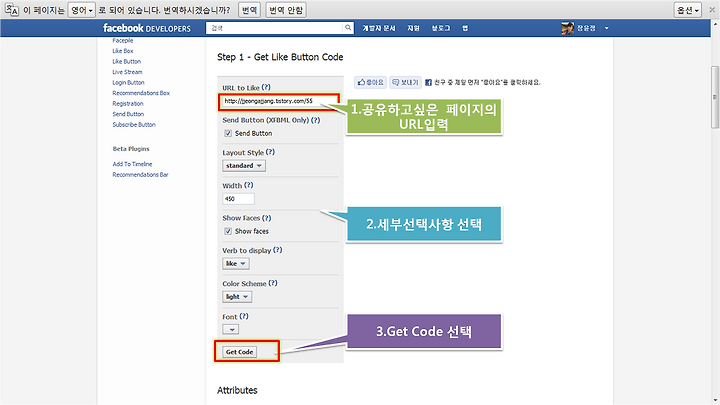Screen dimensions: 720x405
Task: Click the Width input field showing 450
Action: pyautogui.click(x=238, y=199)
